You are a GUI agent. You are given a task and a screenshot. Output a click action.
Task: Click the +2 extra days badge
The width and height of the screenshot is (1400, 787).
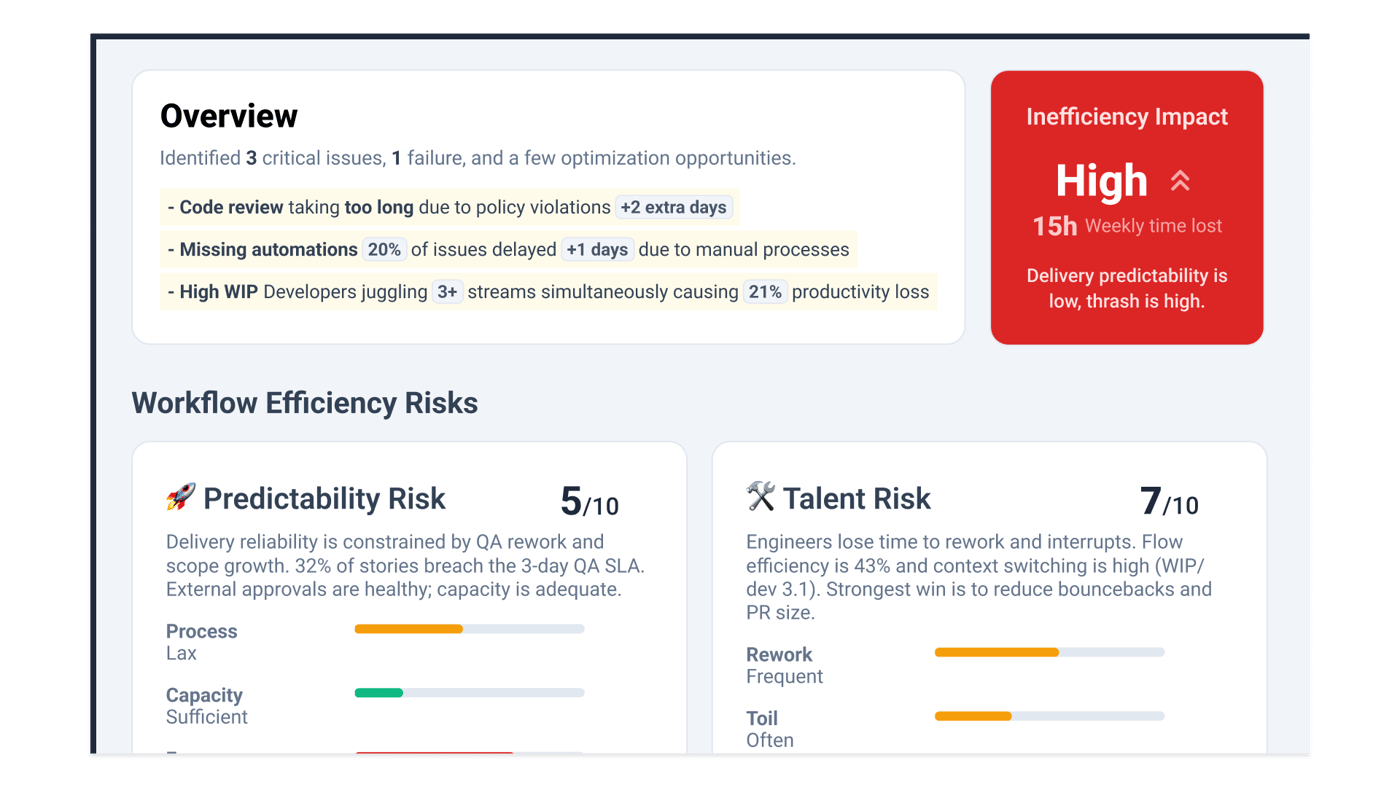click(674, 208)
